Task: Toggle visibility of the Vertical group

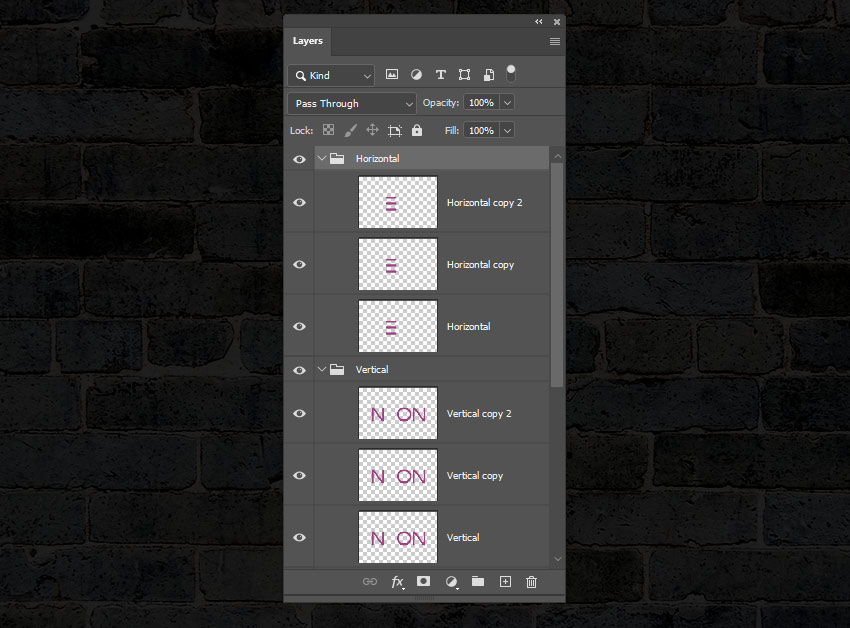Action: 299,369
